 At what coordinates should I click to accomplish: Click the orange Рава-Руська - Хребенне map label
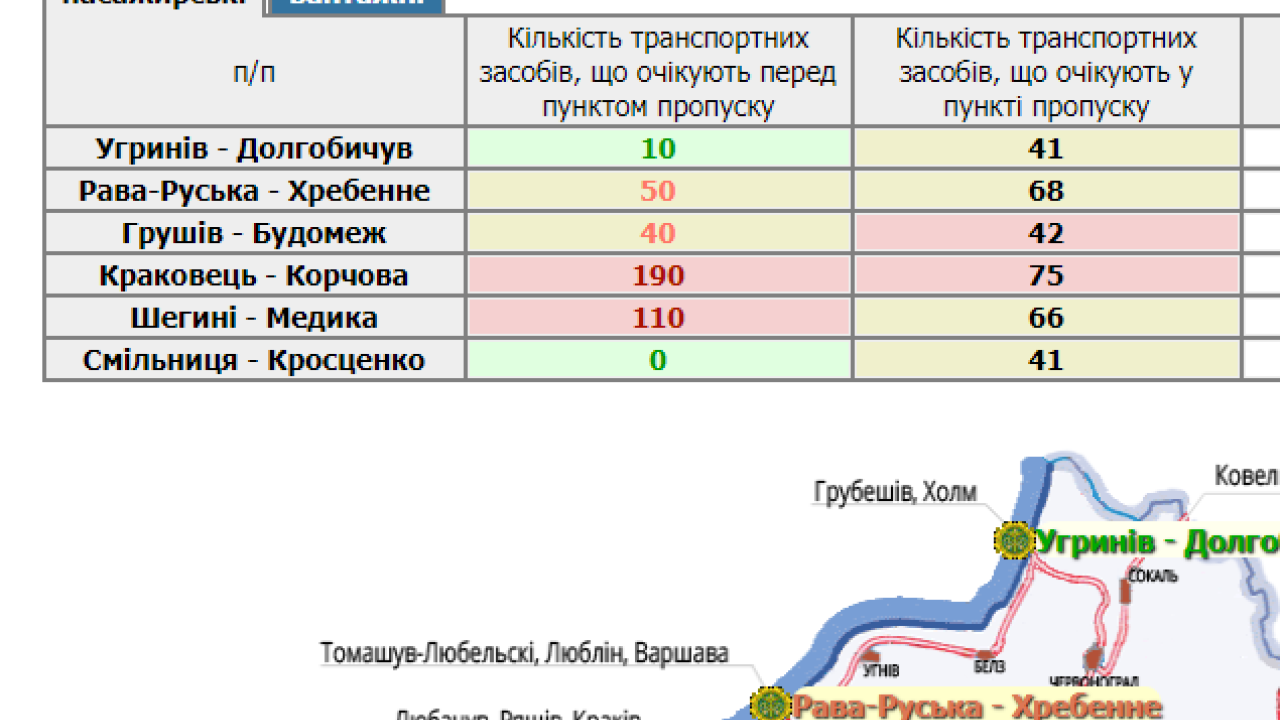(976, 706)
